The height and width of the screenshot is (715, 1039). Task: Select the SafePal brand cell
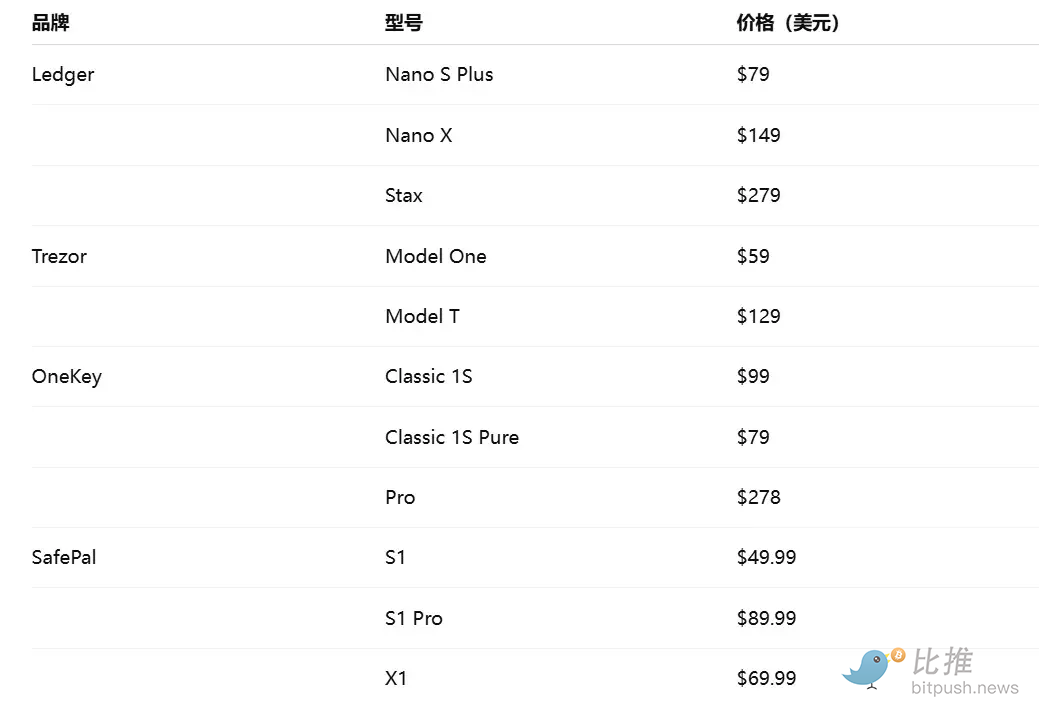tap(64, 558)
